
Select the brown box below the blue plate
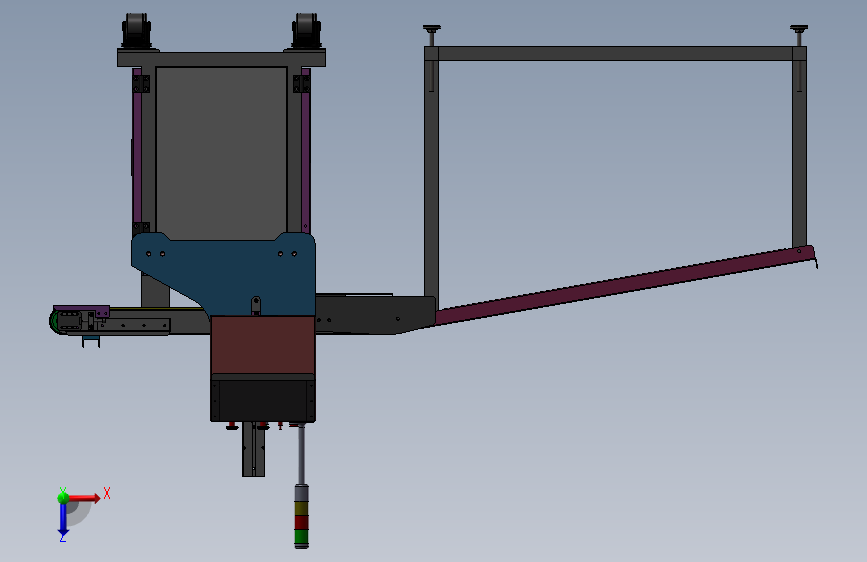(x=263, y=345)
